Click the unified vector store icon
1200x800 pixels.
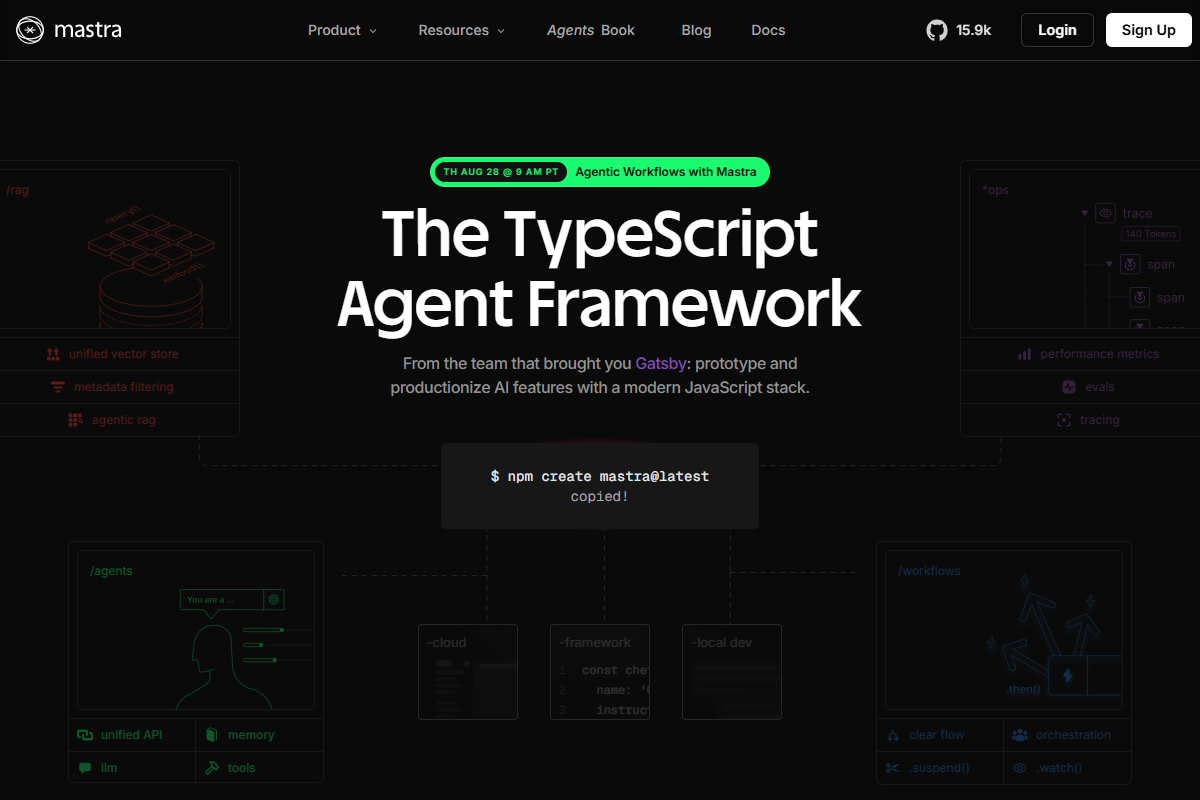(x=53, y=354)
